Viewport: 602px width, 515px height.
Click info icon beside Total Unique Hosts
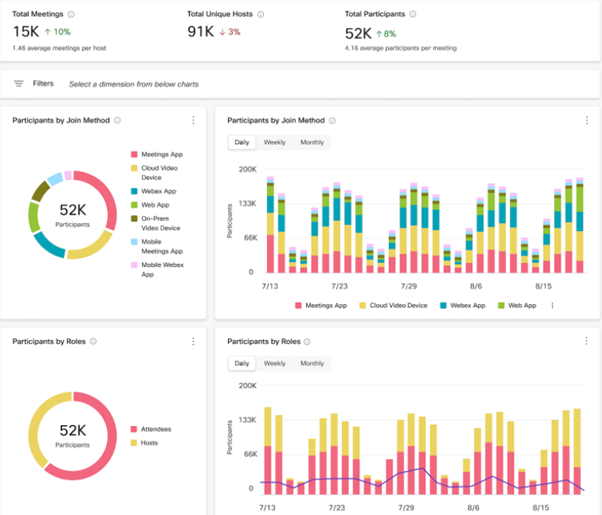coord(261,15)
